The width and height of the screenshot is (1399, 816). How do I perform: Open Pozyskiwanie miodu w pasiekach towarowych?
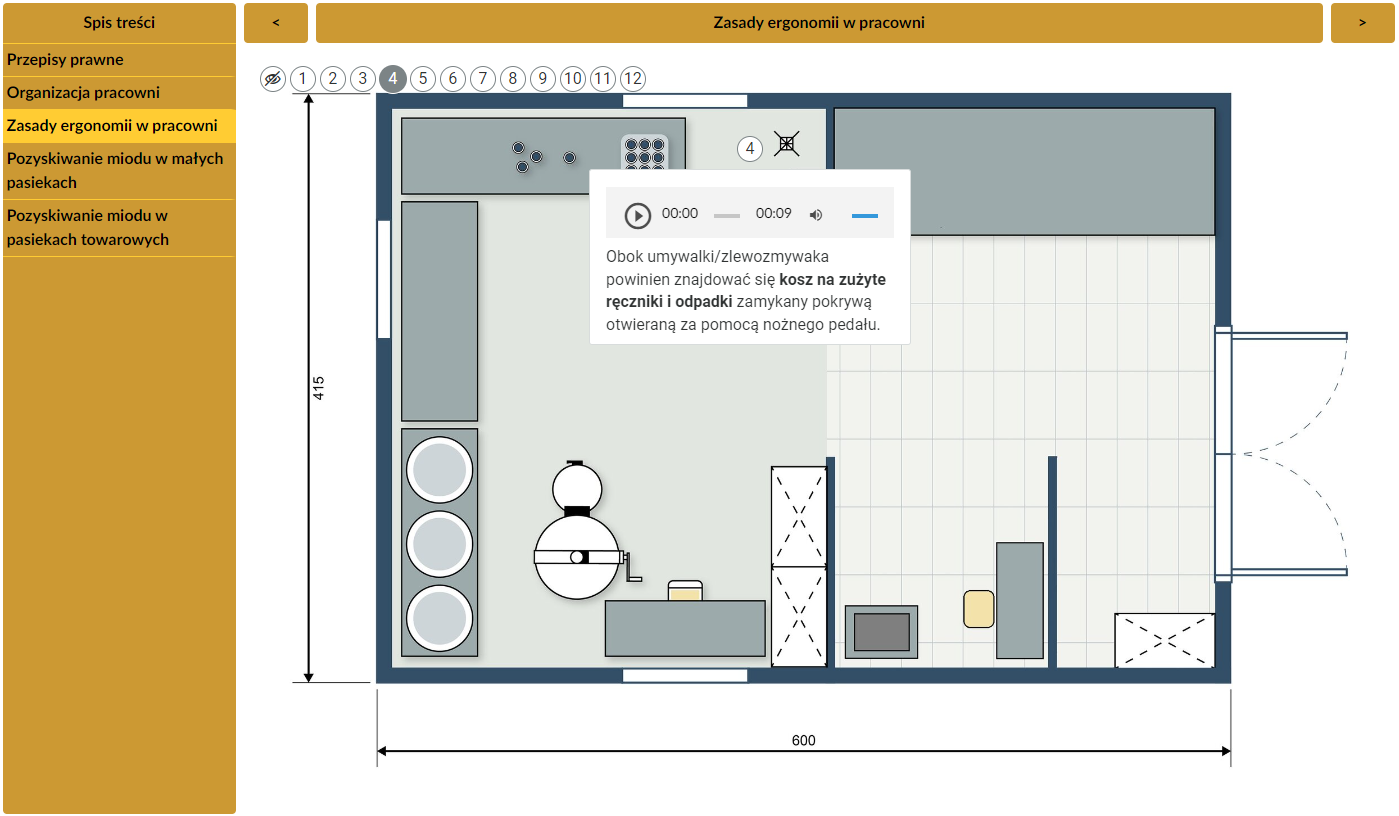pyautogui.click(x=87, y=227)
